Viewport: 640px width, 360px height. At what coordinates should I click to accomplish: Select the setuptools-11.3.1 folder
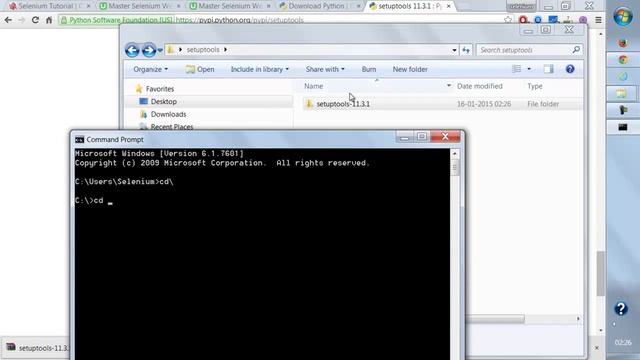pos(343,104)
